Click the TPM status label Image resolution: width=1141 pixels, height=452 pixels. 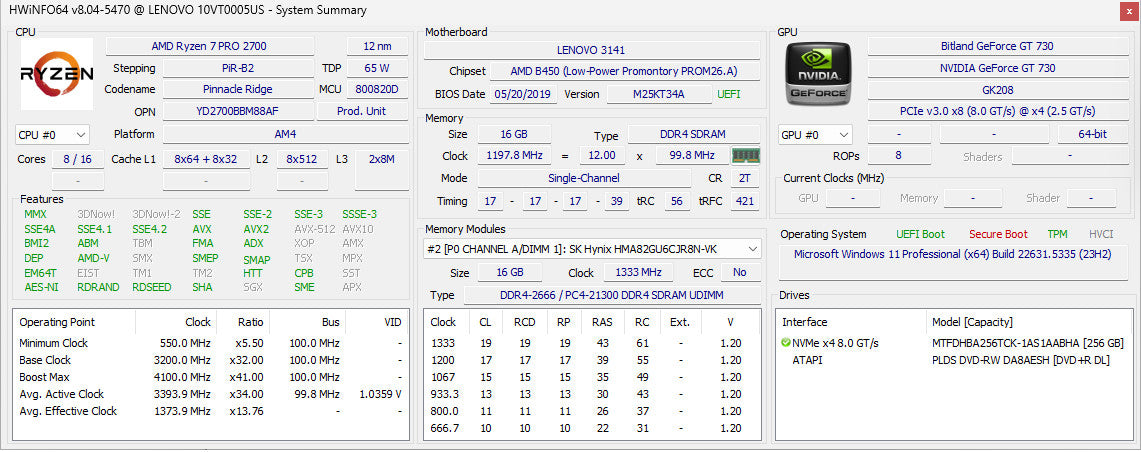1057,234
